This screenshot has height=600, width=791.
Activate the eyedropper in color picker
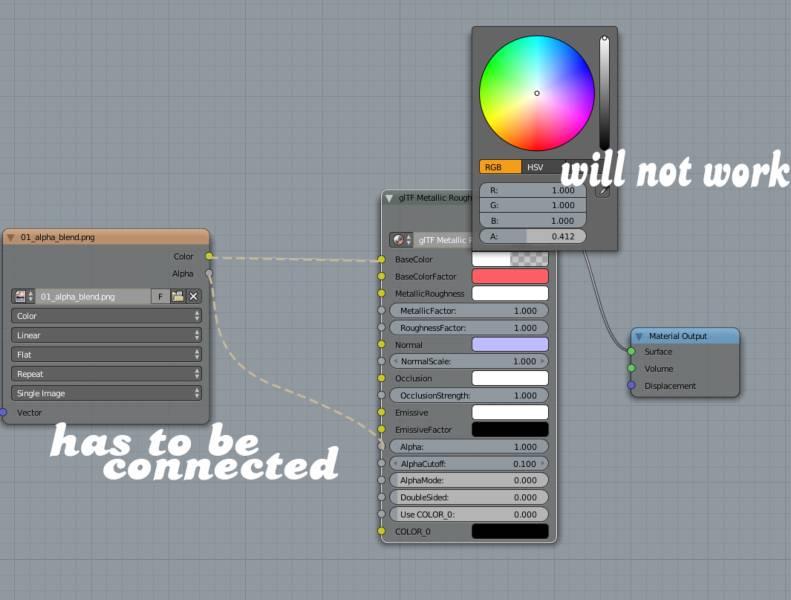[x=603, y=192]
